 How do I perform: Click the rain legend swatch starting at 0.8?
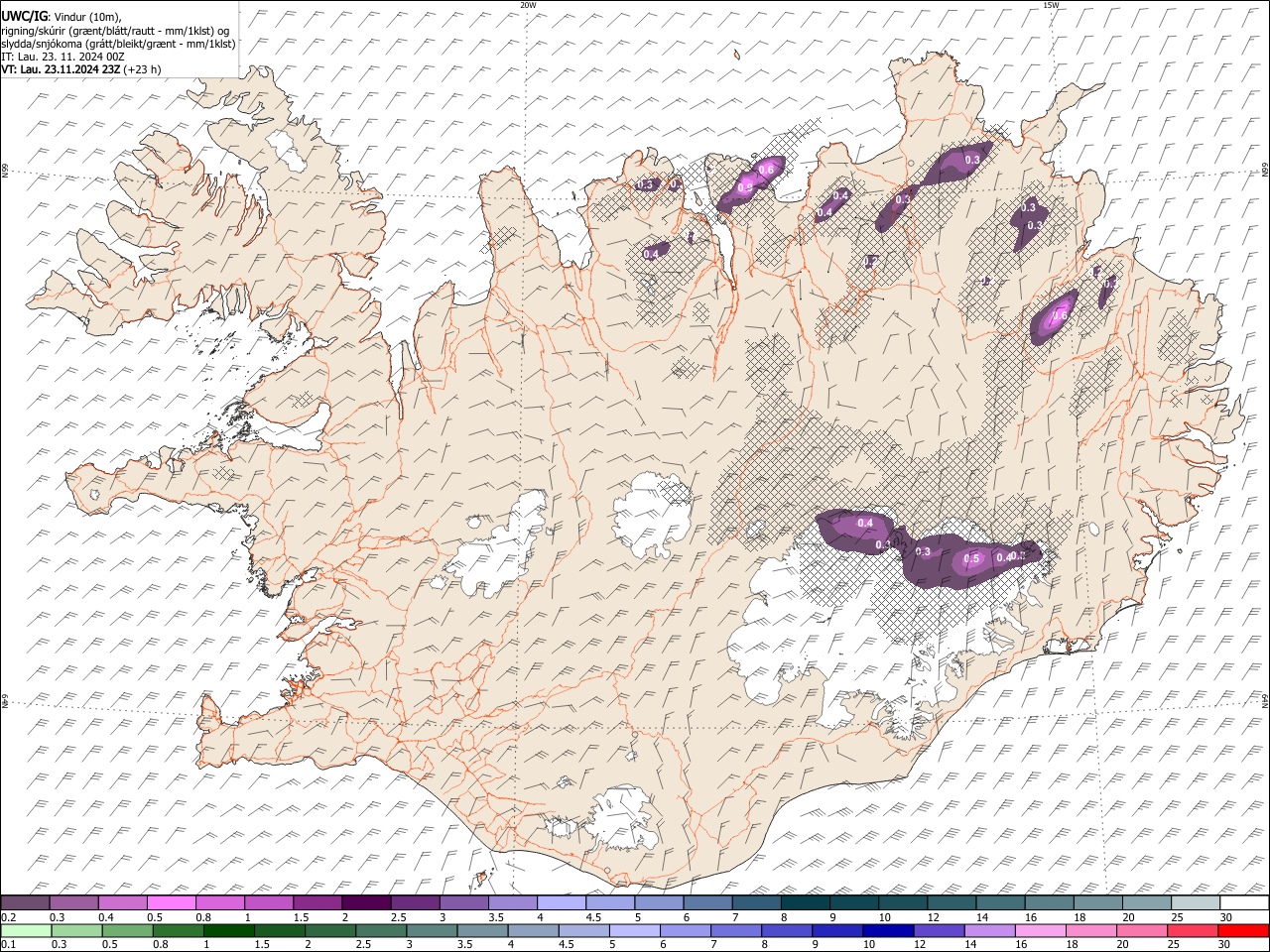coord(178,930)
